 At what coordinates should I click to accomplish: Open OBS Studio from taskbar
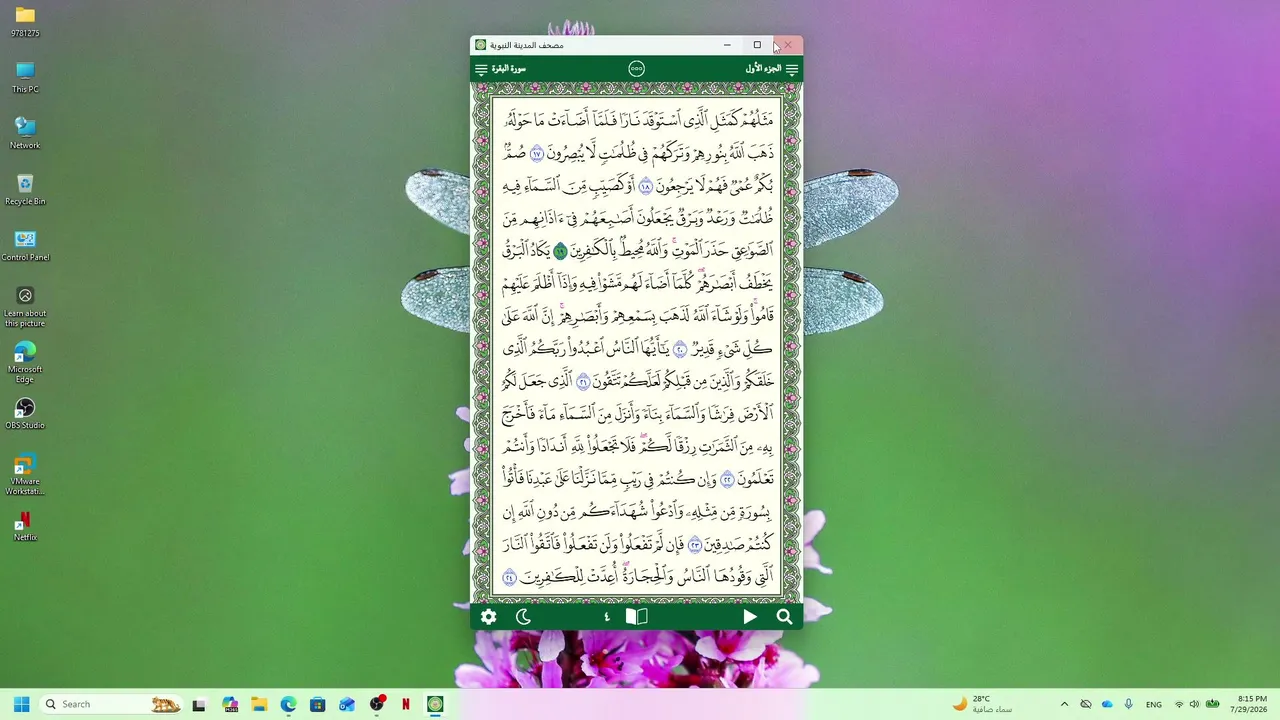tap(377, 704)
